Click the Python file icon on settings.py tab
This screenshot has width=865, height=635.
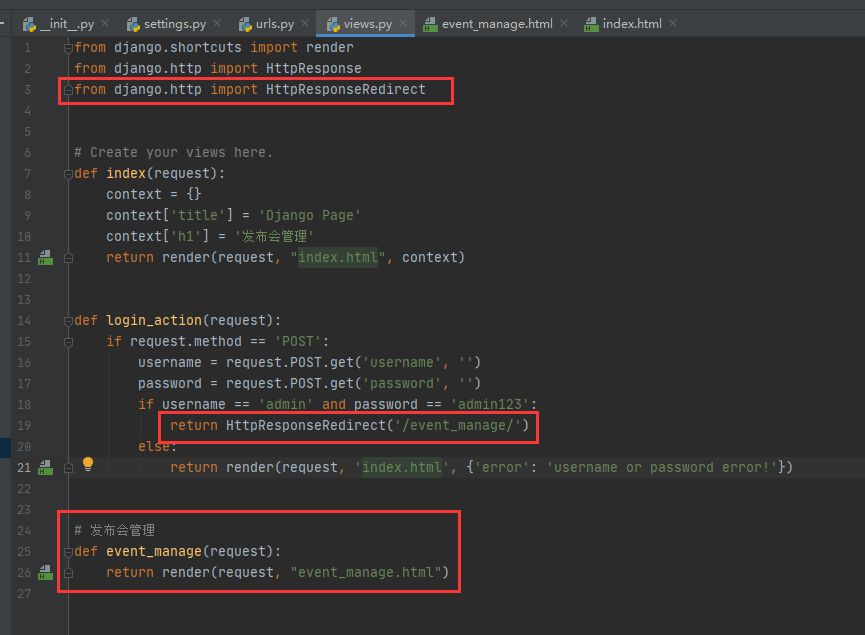(133, 24)
